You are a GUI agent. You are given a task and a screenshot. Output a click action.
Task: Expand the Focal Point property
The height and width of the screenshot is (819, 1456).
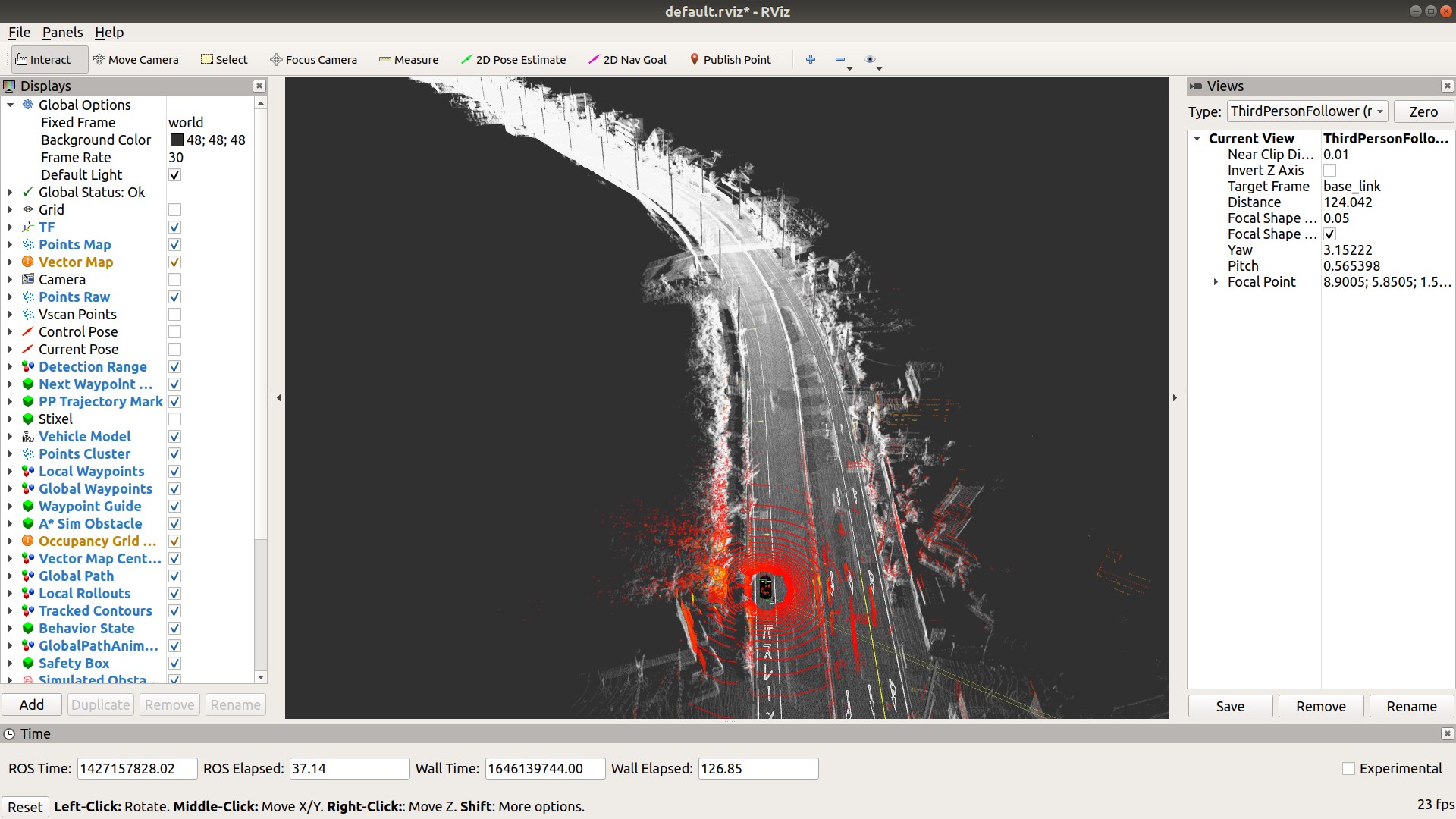(1217, 281)
